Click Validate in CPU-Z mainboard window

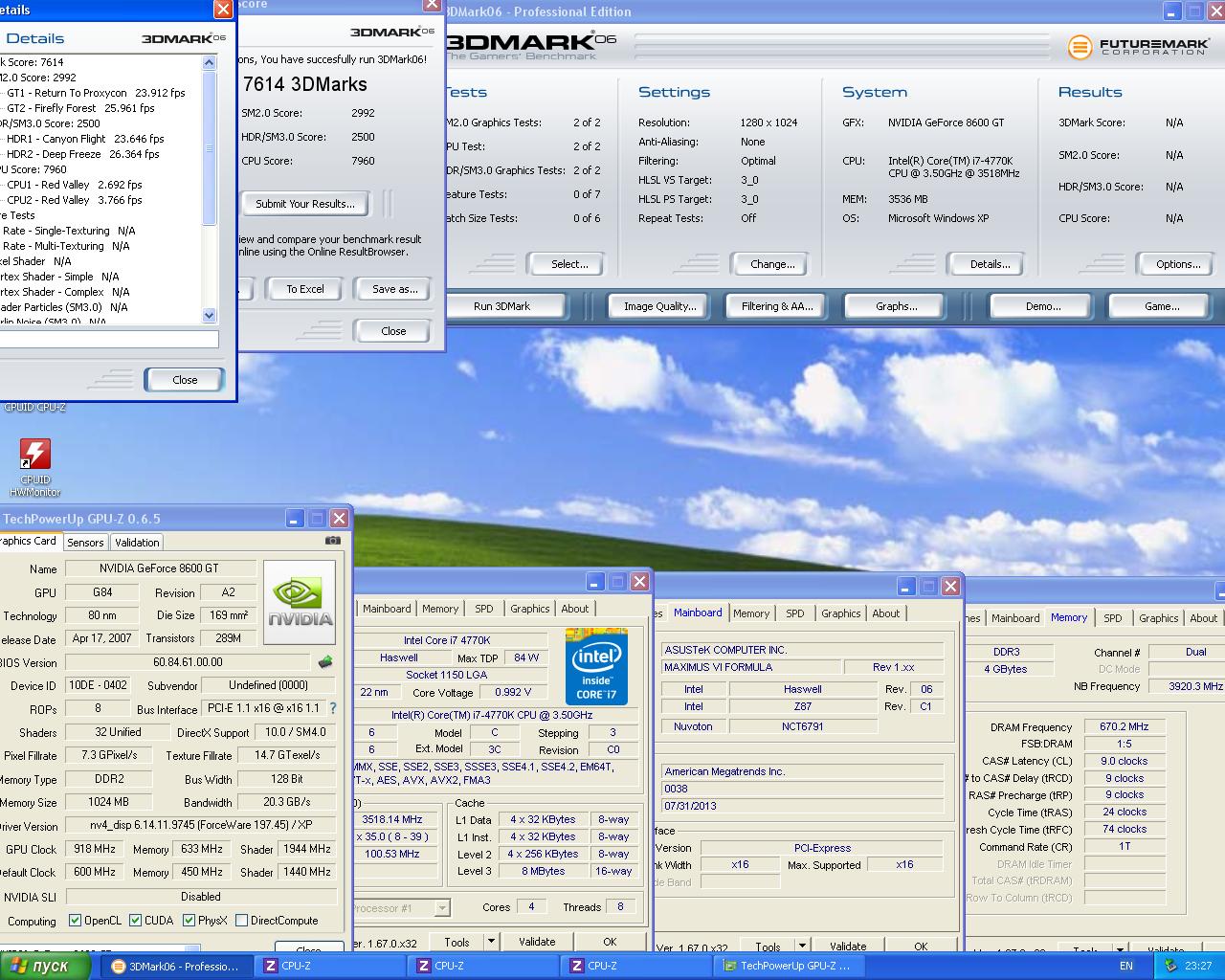pos(848,947)
